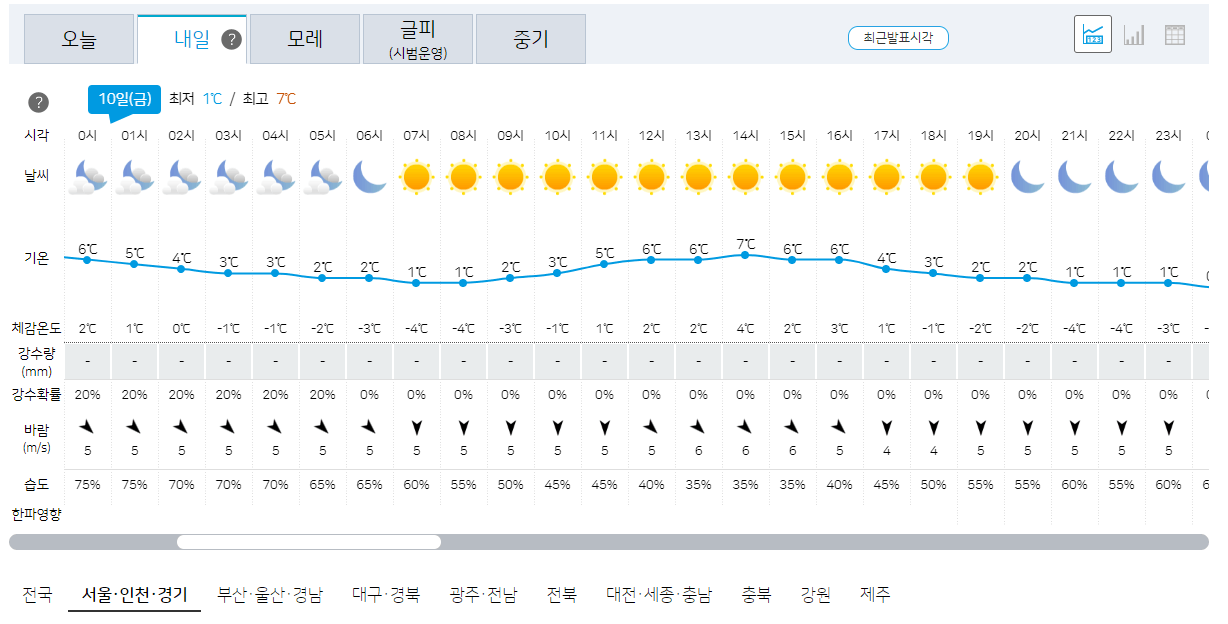
Task: Open the 중기 forecast tab
Action: (x=531, y=36)
